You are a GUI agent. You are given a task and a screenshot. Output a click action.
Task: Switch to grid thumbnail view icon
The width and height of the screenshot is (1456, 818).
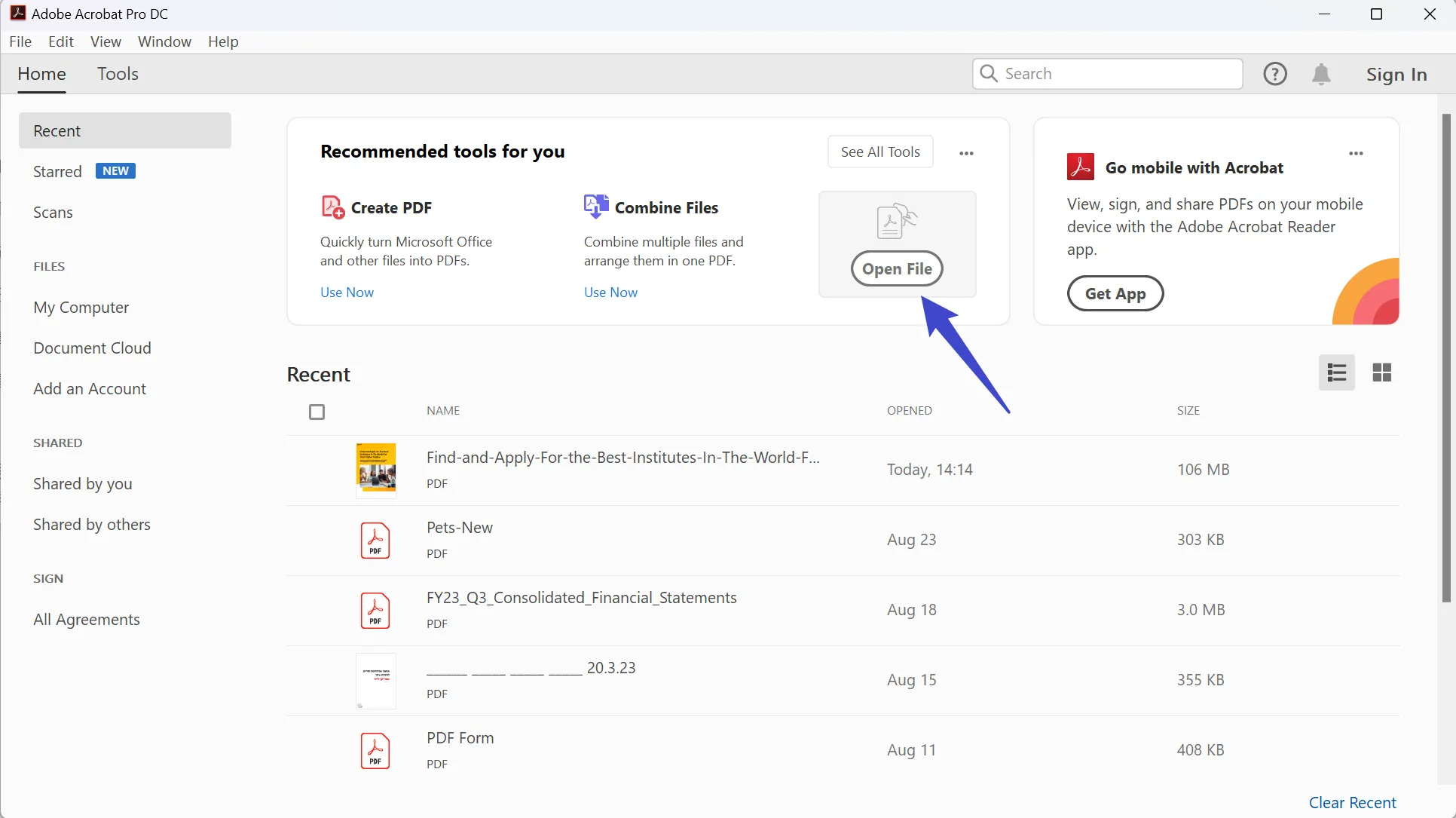coord(1381,372)
